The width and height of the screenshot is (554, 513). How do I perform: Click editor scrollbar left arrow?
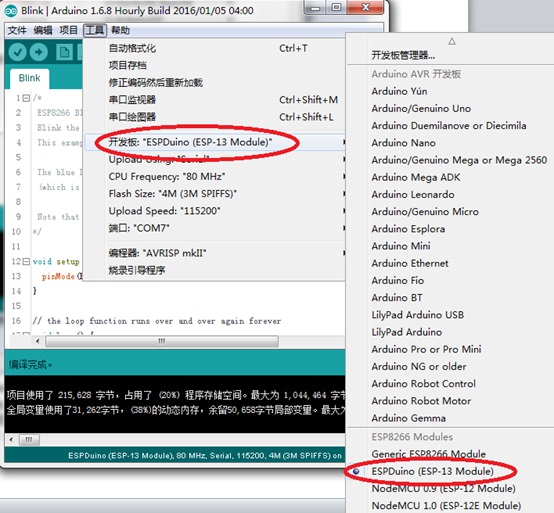pos(37,341)
